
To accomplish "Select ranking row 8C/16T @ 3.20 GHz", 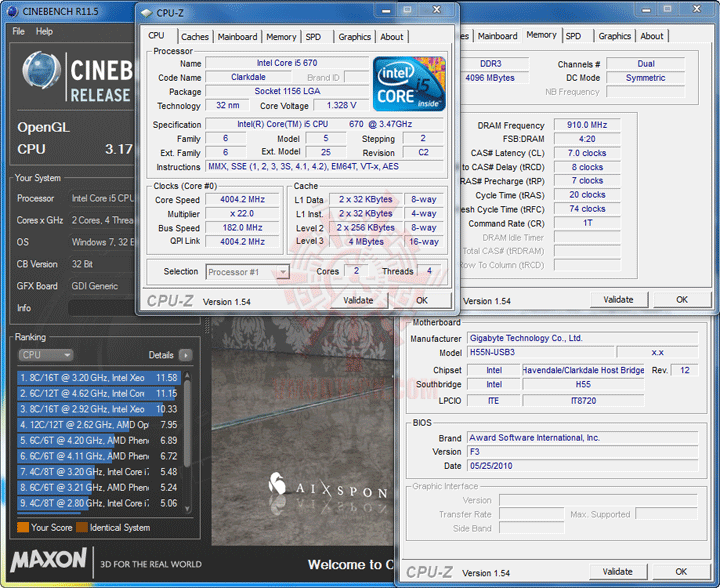I will click(99, 378).
